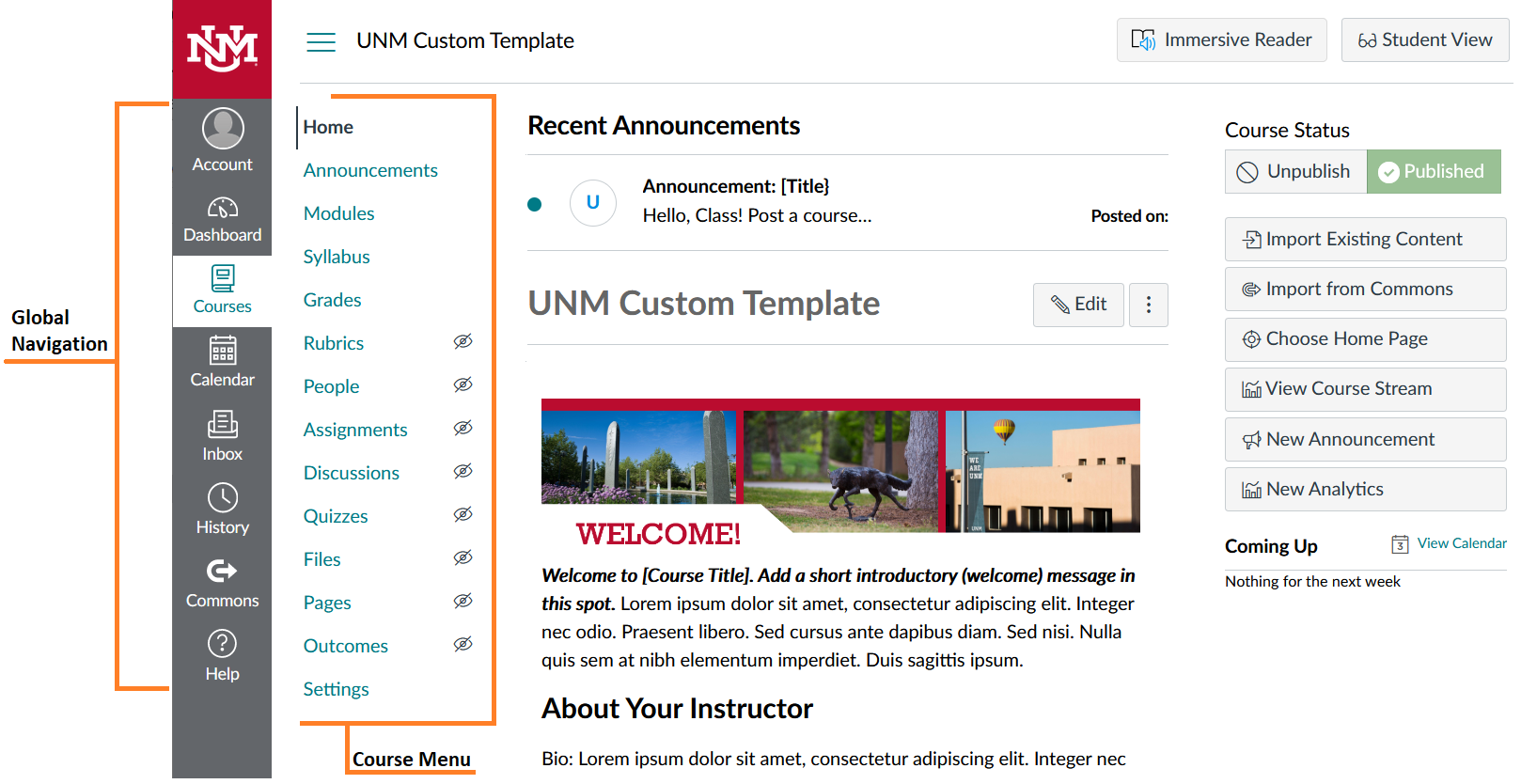Switch to Student View
1521x784 pixels.
pyautogui.click(x=1424, y=40)
